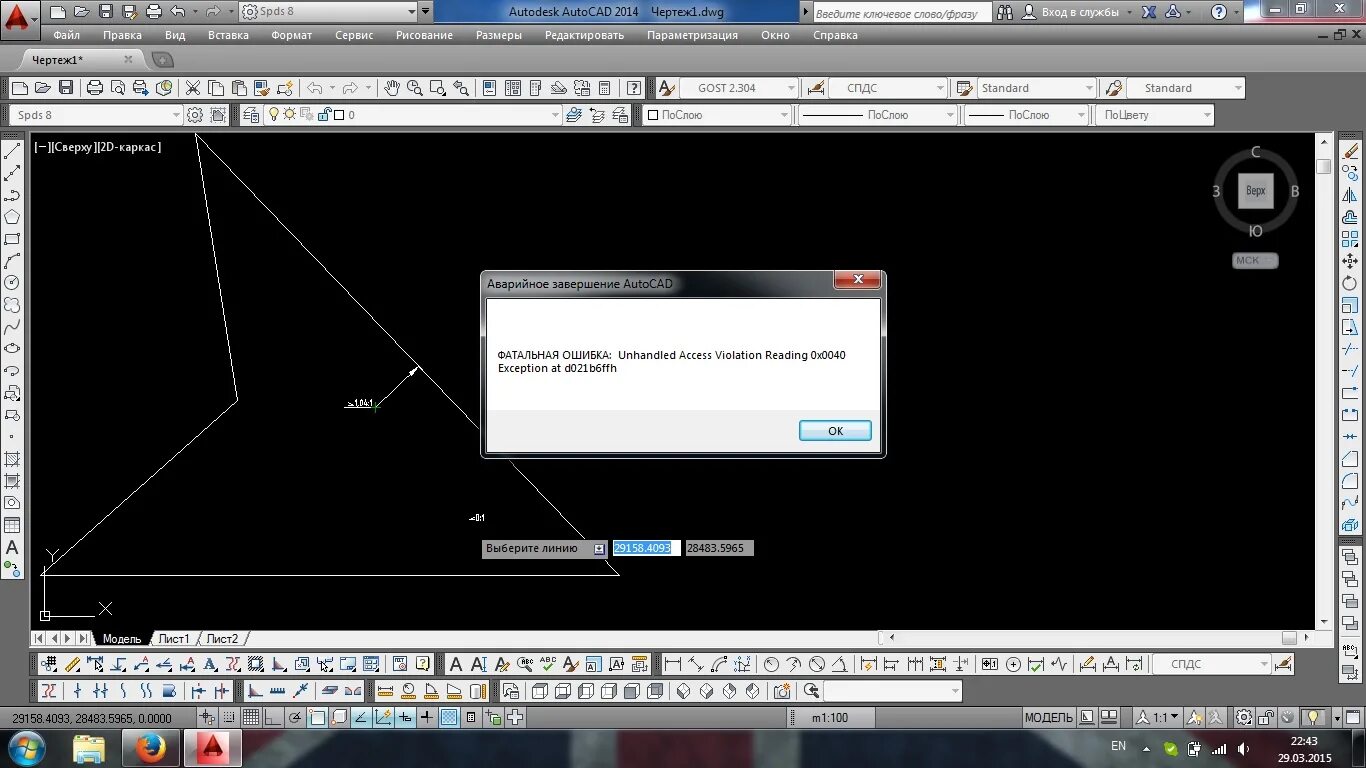1366x768 pixels.
Task: Click the QuickCalc calculator icon
Action: point(604,88)
